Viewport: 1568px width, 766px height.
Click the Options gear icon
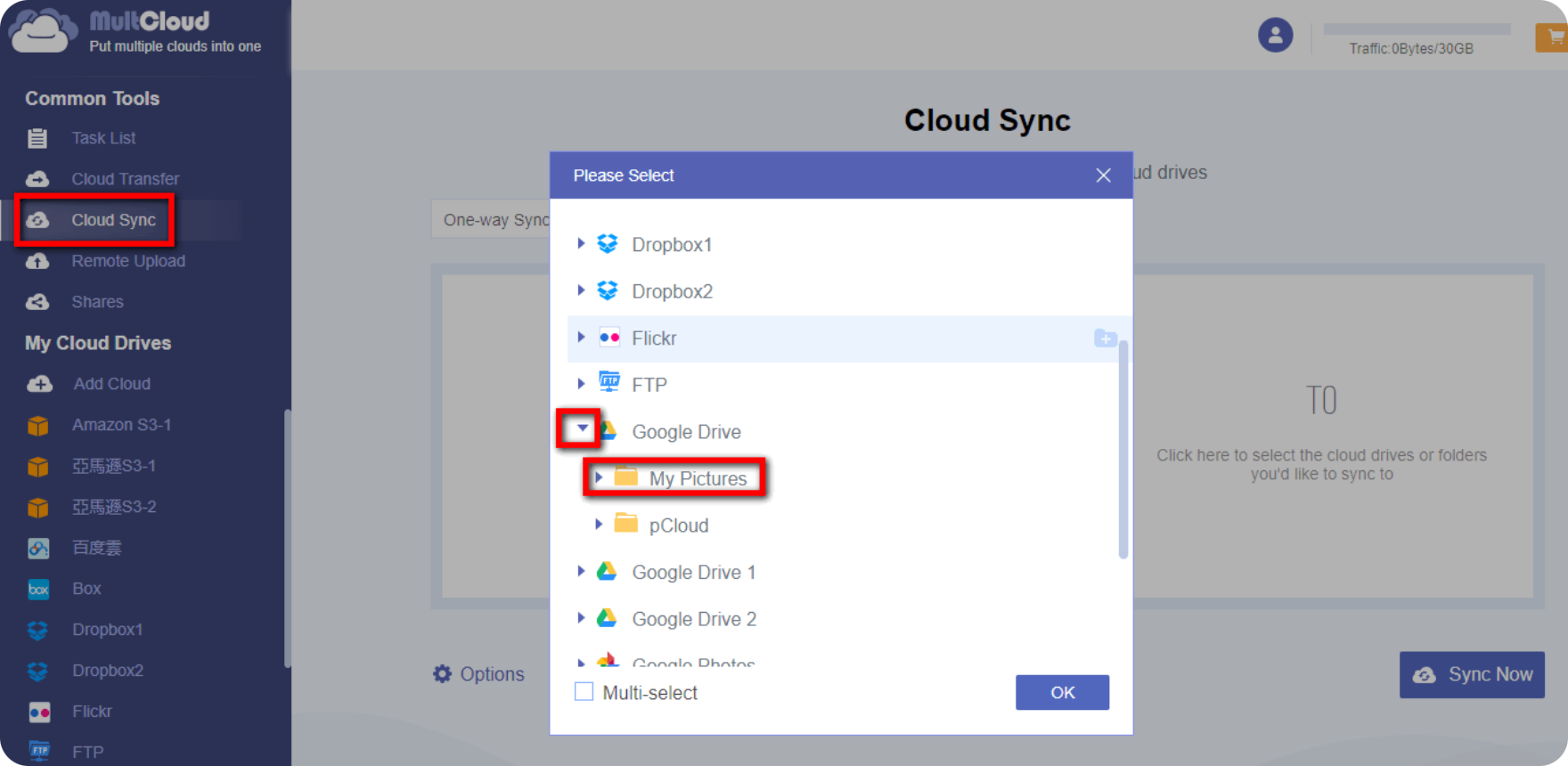(x=442, y=674)
